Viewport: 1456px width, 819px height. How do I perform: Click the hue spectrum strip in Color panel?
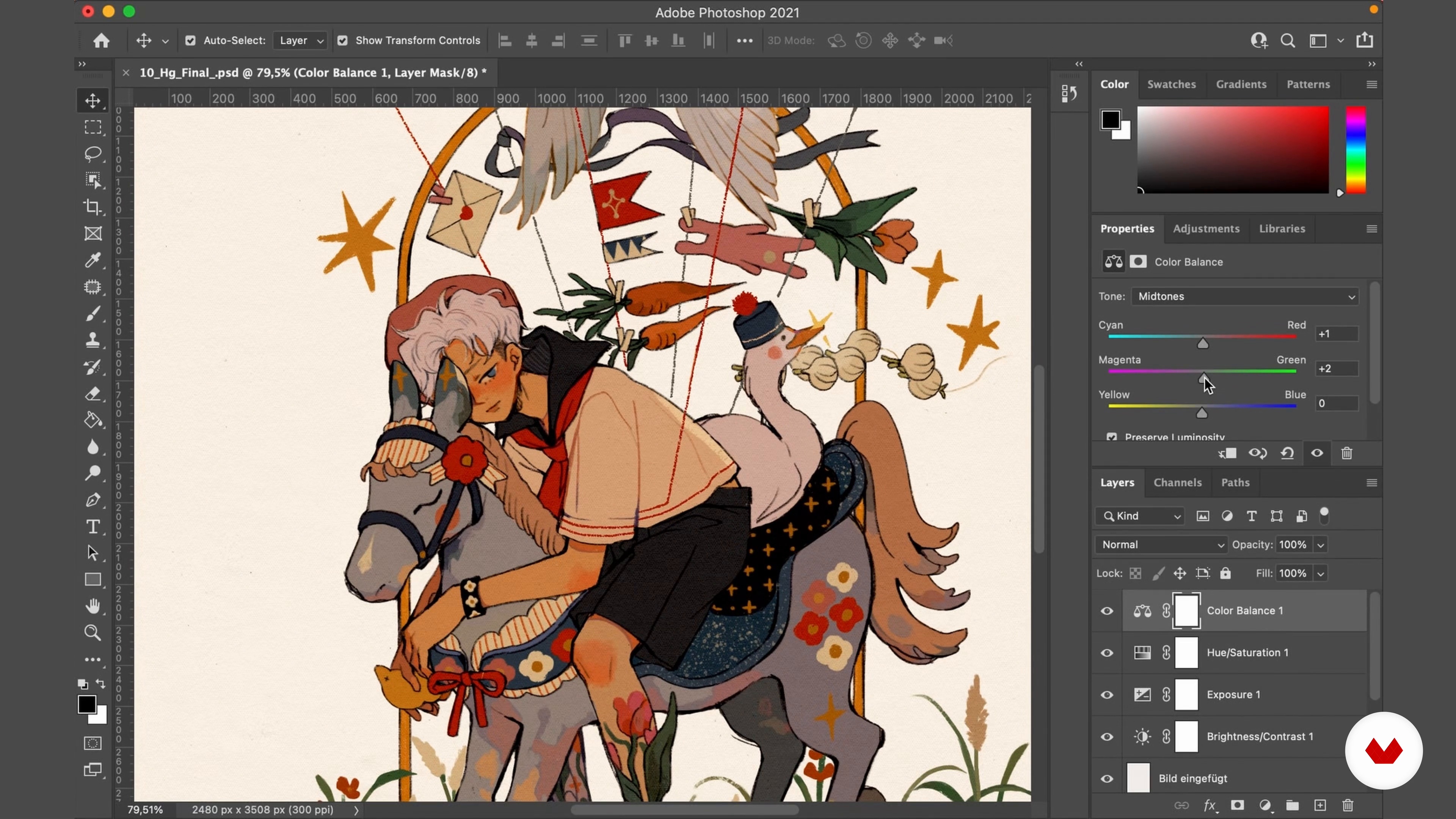1356,150
